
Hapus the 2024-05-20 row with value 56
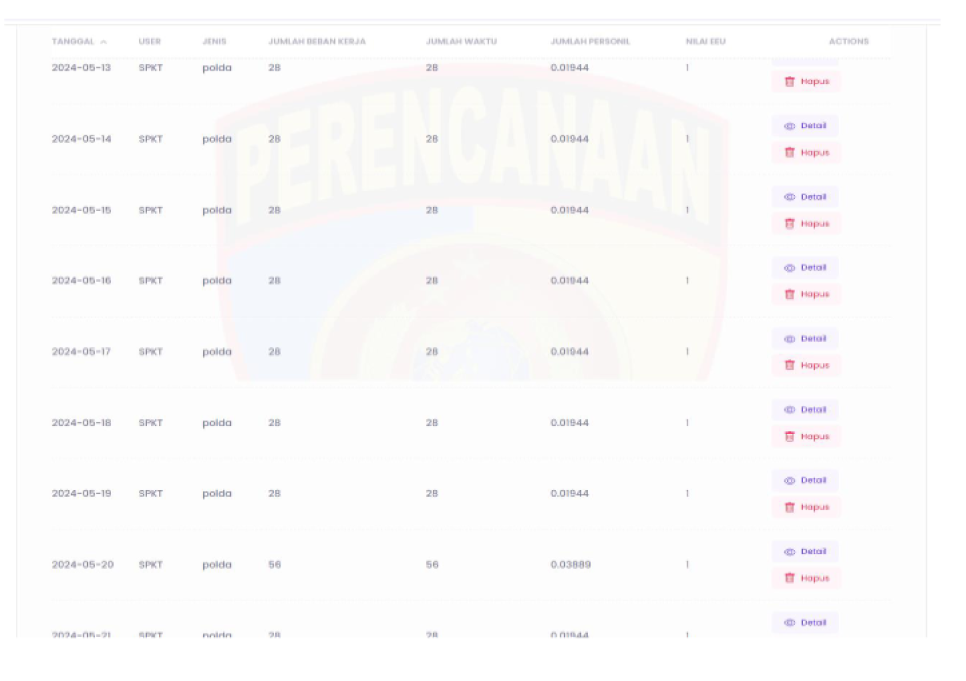[x=806, y=579]
